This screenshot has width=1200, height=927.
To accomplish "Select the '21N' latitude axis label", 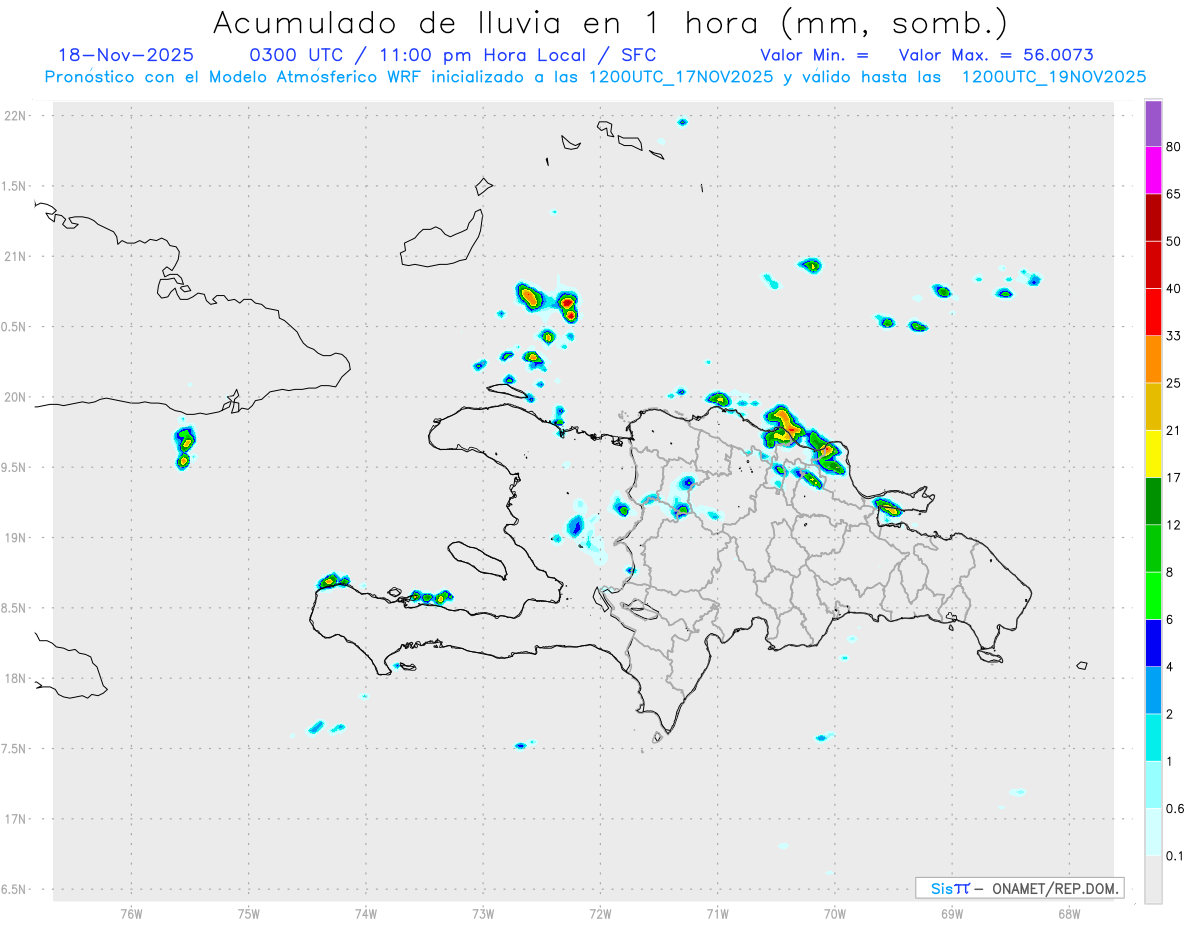I will 15,256.
